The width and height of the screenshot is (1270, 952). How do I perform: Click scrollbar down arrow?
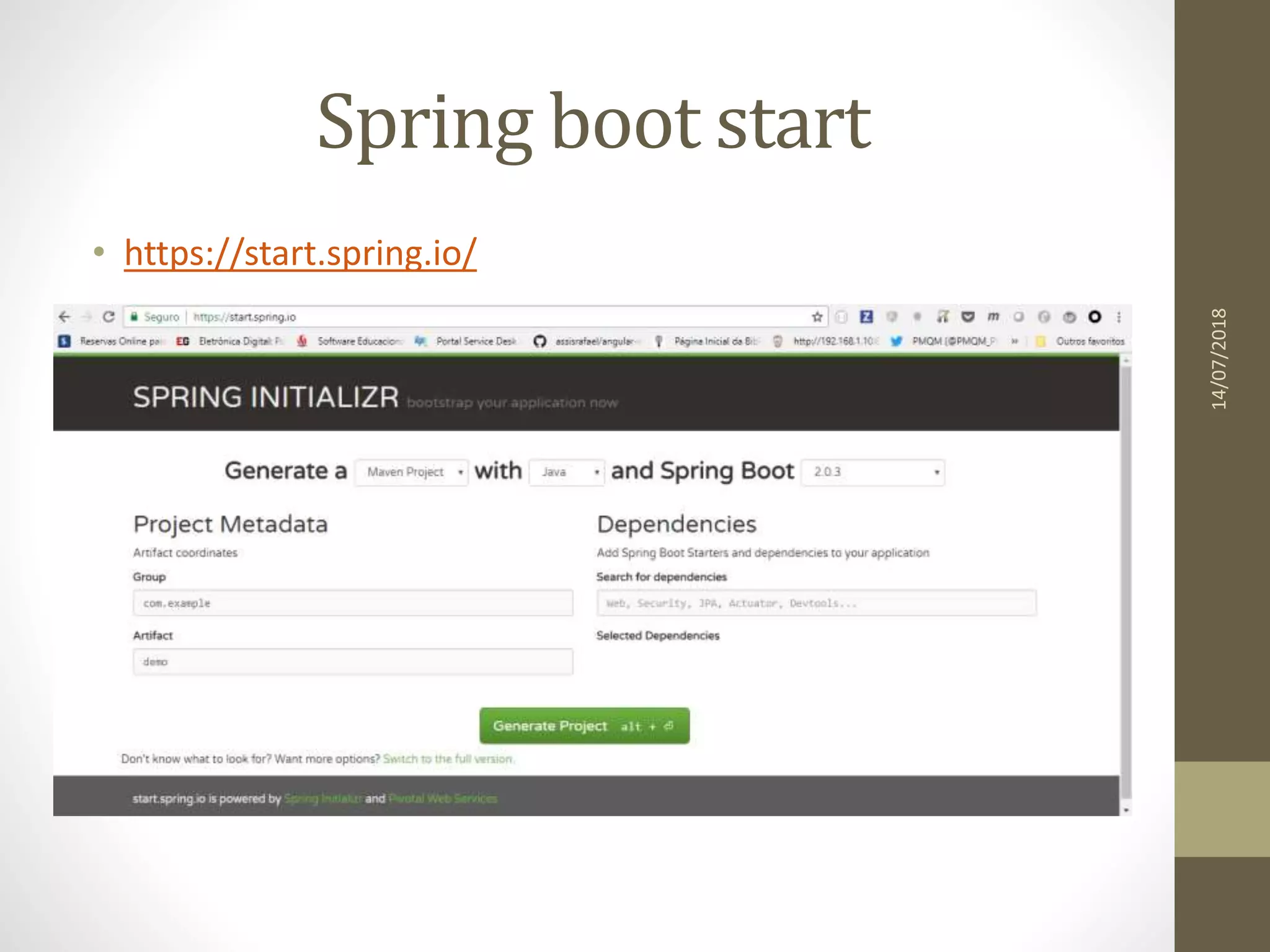(x=1126, y=810)
